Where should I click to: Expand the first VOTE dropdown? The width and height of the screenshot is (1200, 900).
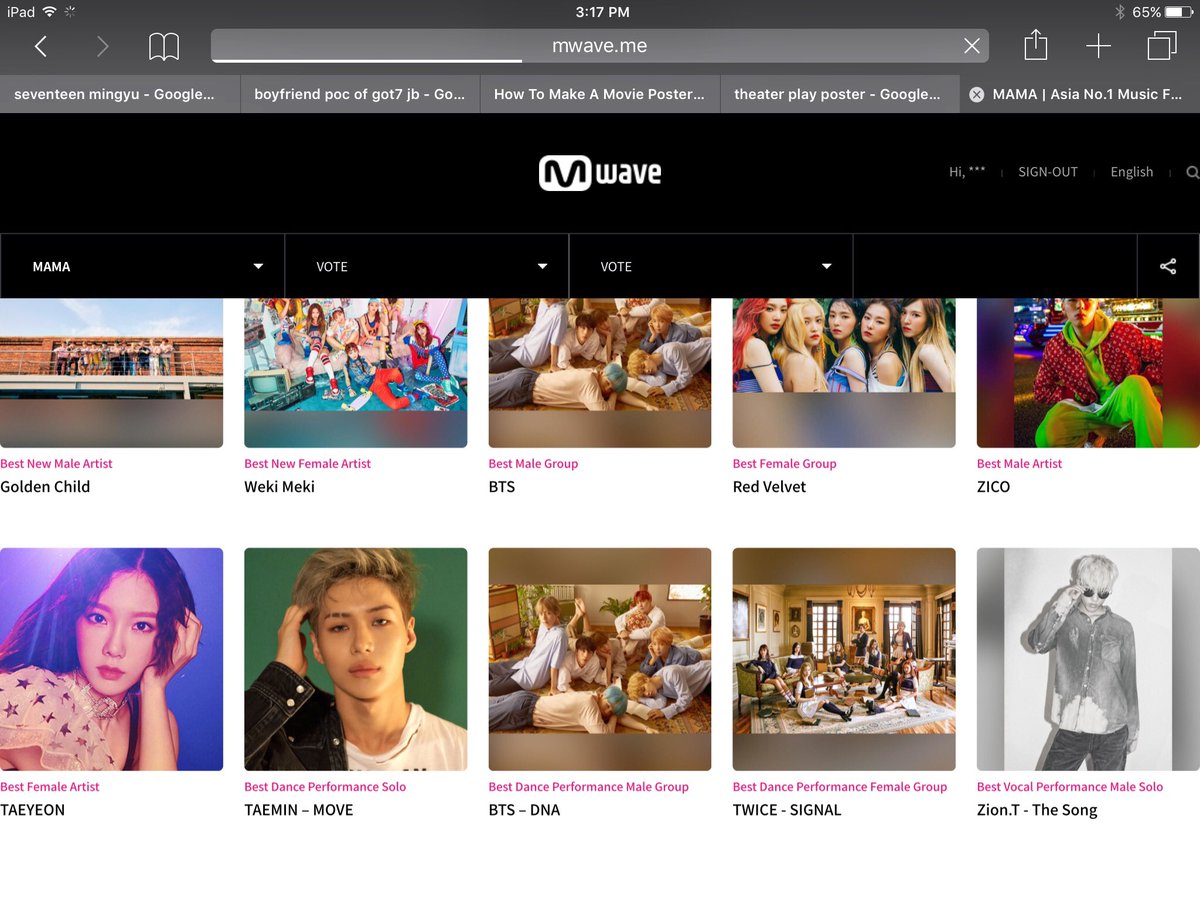point(427,266)
